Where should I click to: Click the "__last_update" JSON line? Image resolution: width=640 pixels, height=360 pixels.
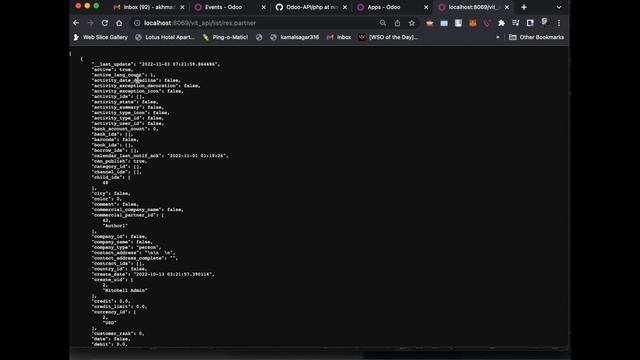pyautogui.click(x=156, y=64)
